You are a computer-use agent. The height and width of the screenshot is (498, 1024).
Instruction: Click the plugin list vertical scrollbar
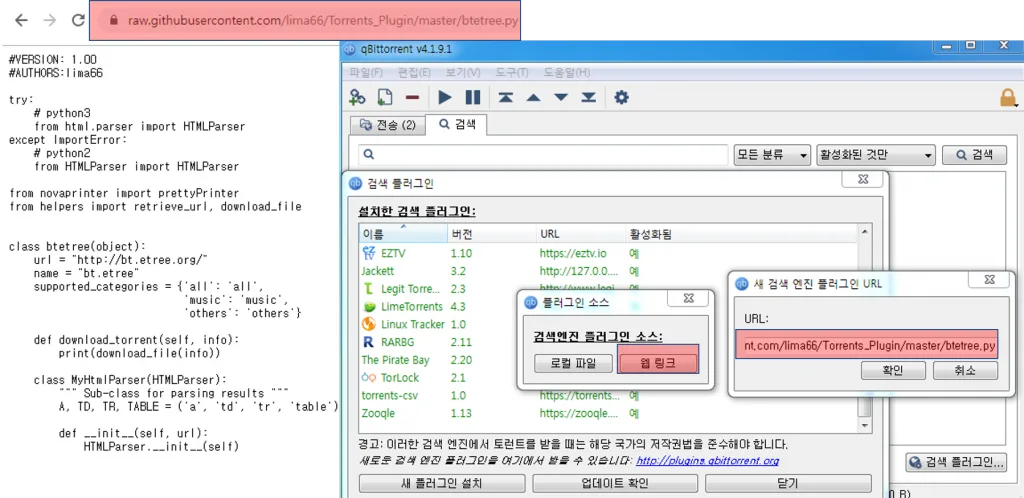(865, 328)
